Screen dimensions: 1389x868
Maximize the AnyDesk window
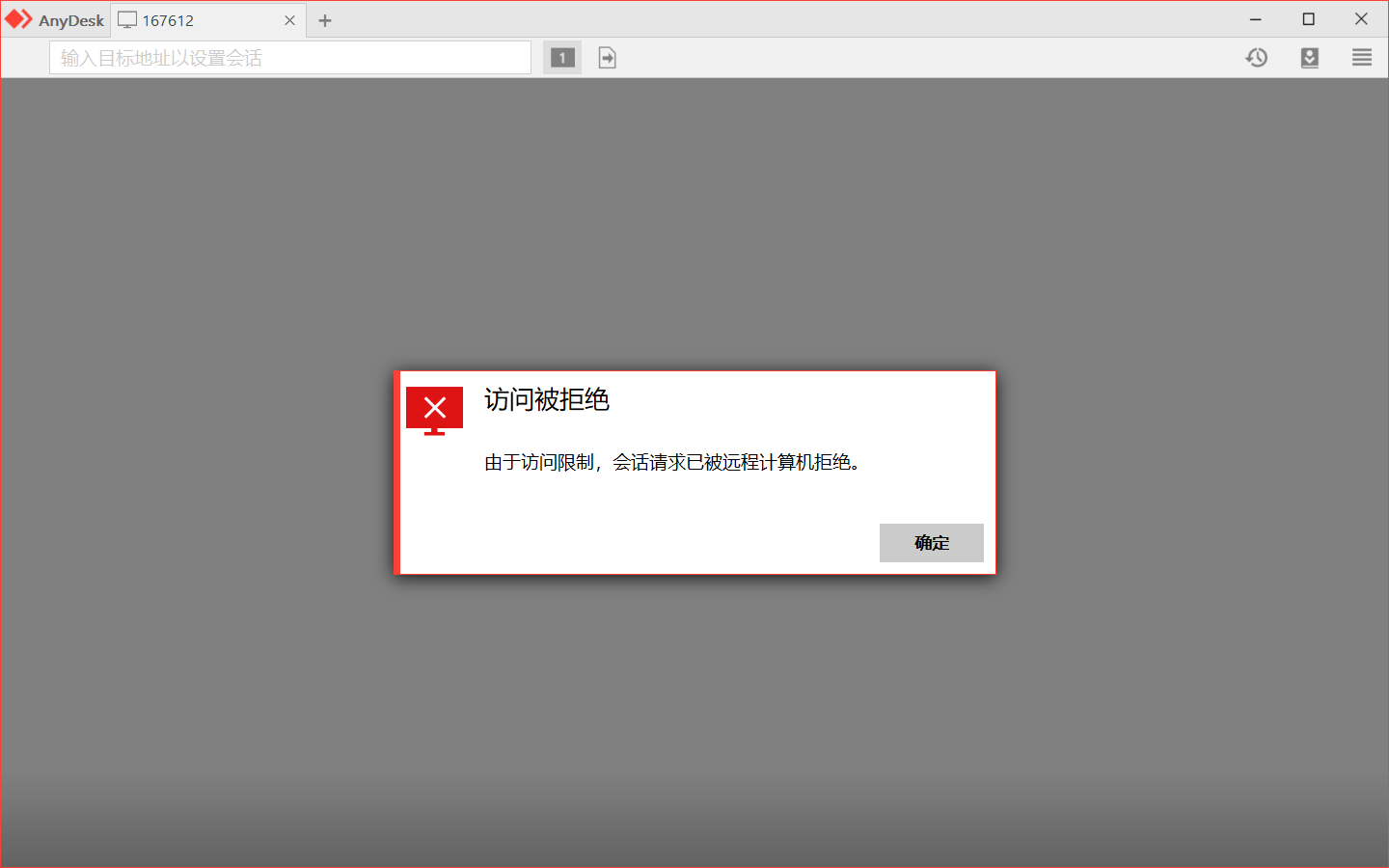pos(1309,19)
